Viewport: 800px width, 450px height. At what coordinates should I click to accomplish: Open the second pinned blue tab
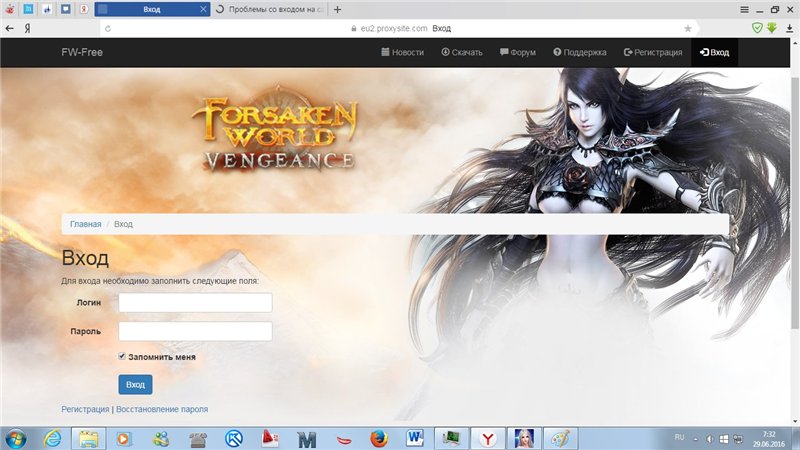click(x=29, y=9)
